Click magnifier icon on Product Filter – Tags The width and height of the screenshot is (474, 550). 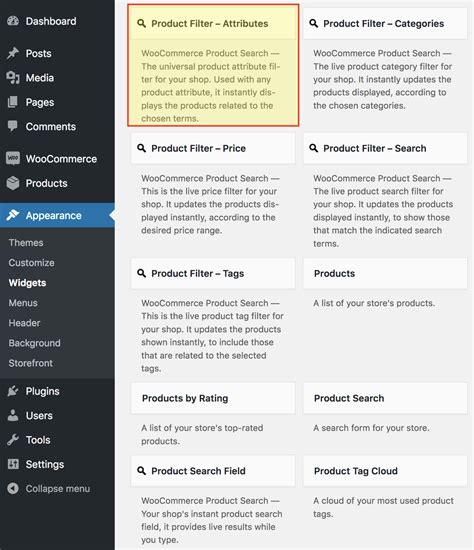(141, 273)
